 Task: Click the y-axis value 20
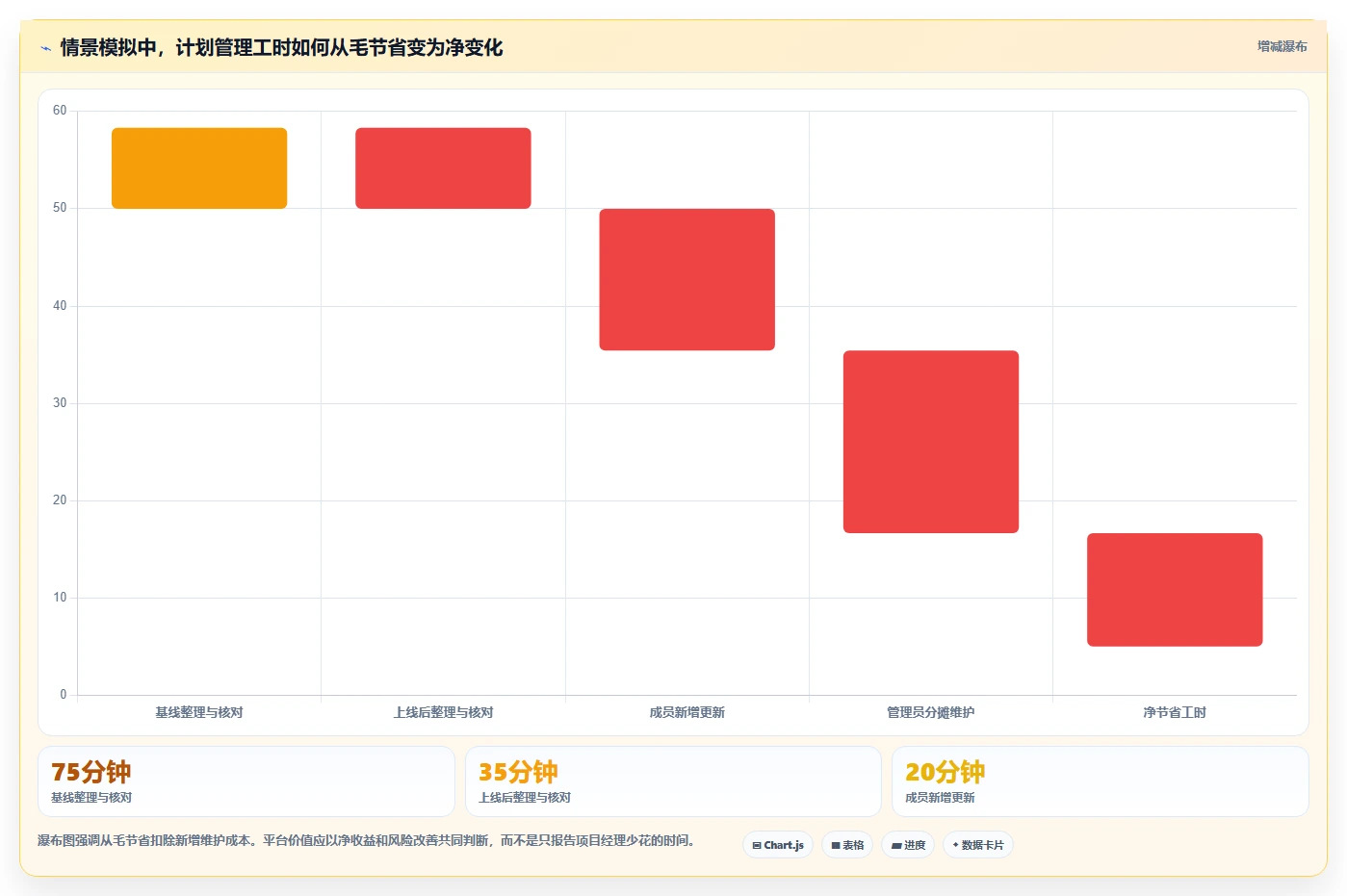point(60,500)
